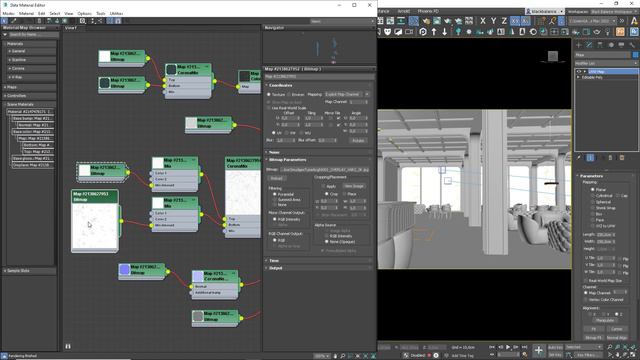Select Editable Poly in modifier stack
The height and width of the screenshot is (360, 640).
[x=592, y=77]
